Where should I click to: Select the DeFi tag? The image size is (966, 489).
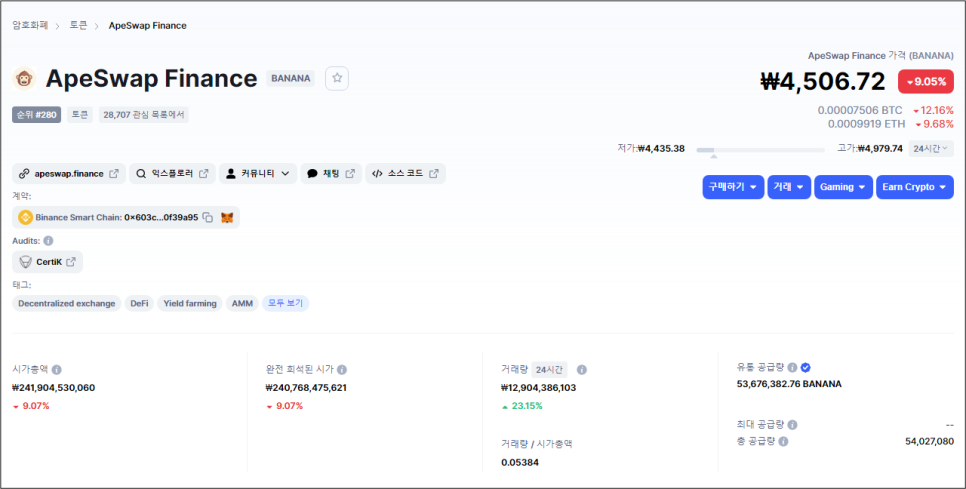click(139, 304)
